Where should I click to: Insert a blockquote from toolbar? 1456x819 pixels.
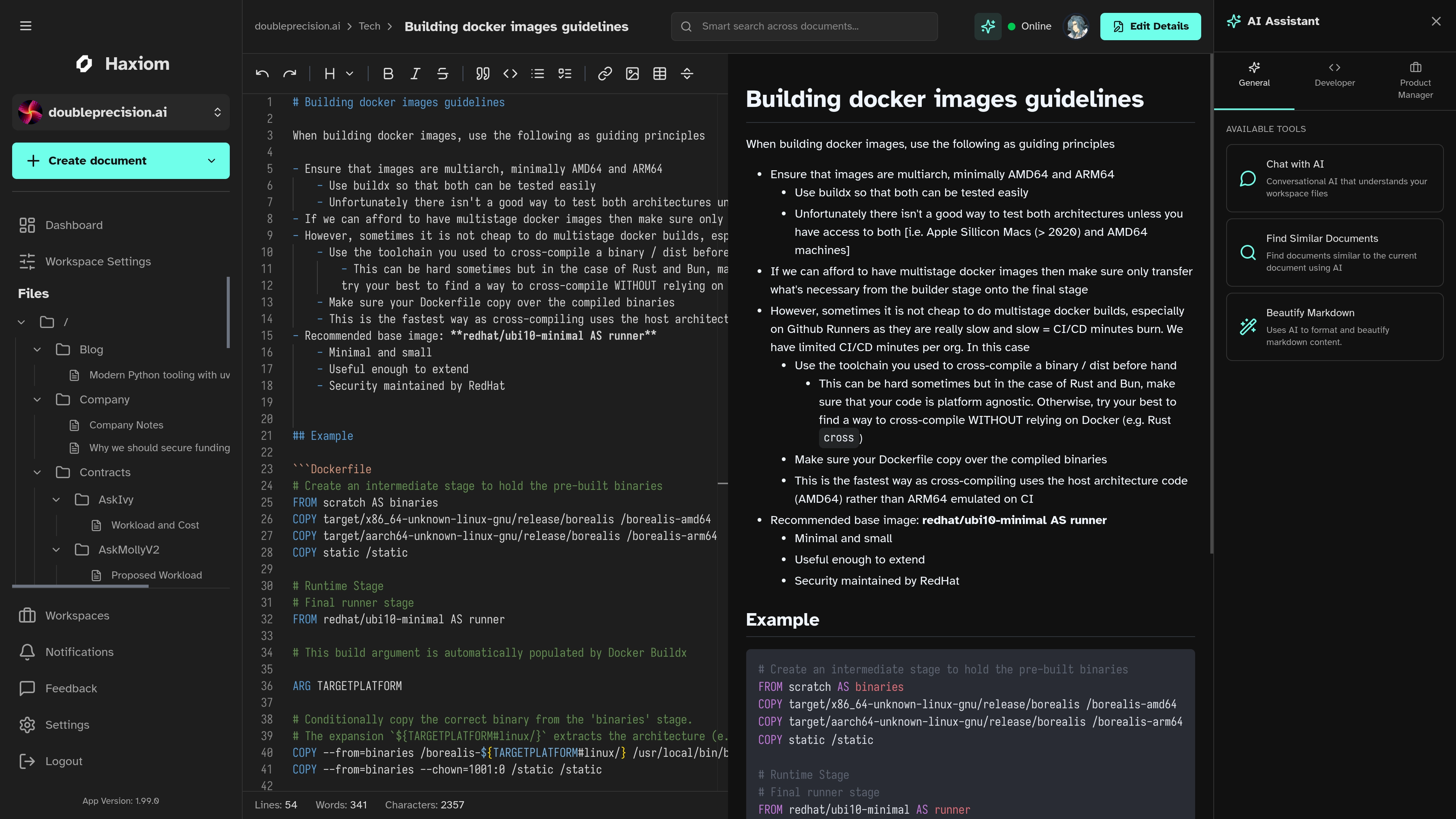[x=482, y=74]
